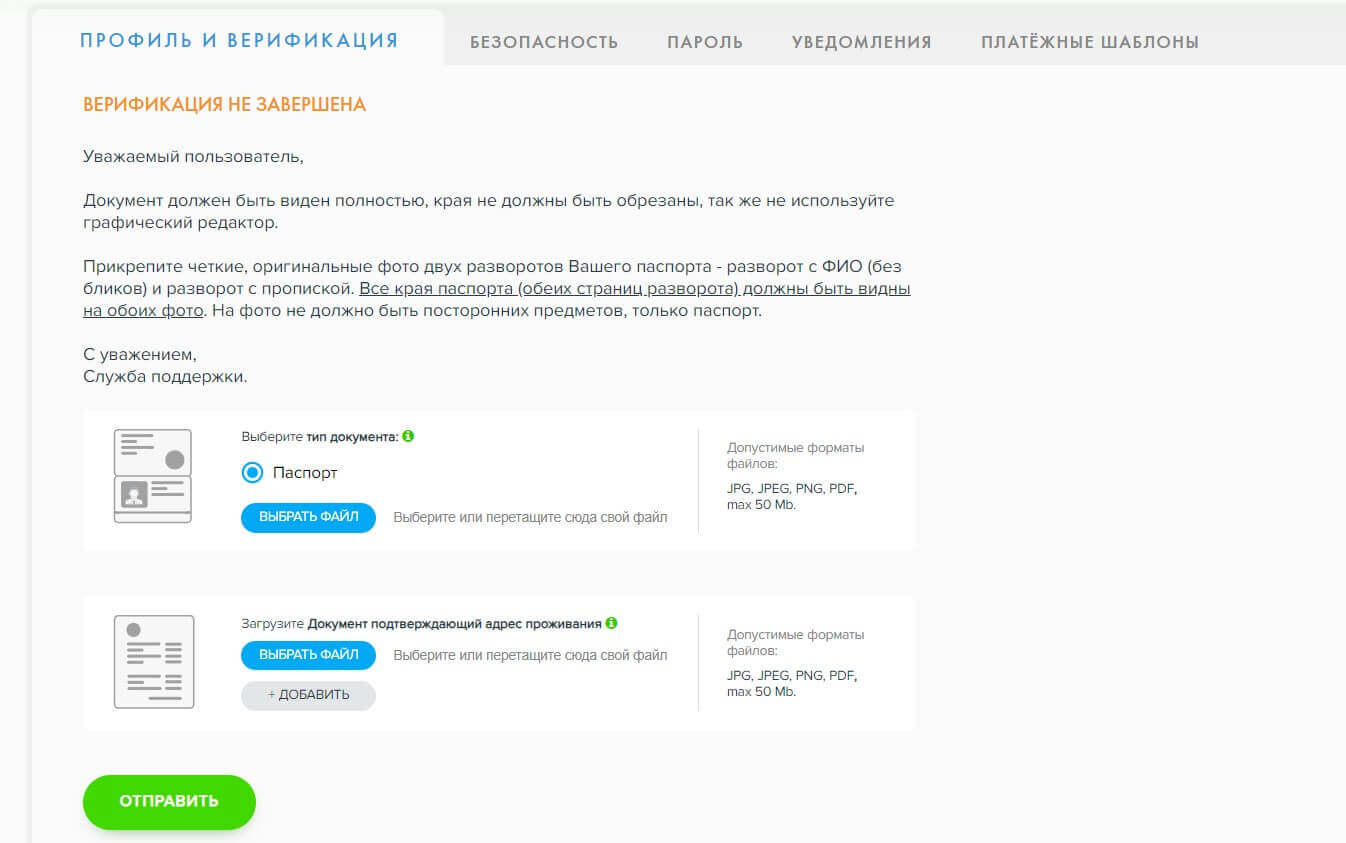Submit with the green Отправить button
Screen dimensions: 1346x843
[169, 802]
